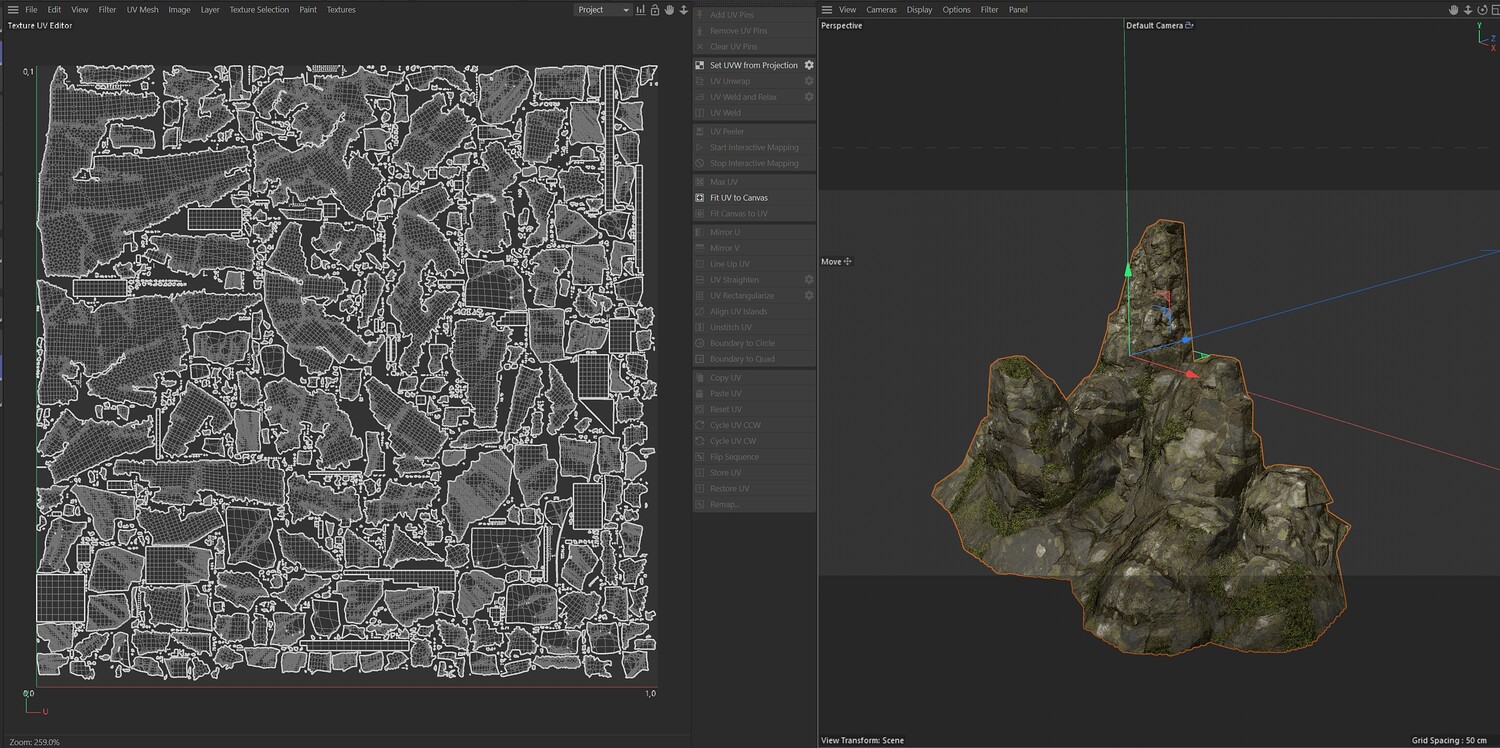The image size is (1500, 748).
Task: Open UV Rectangularize gear settings
Action: click(x=809, y=296)
